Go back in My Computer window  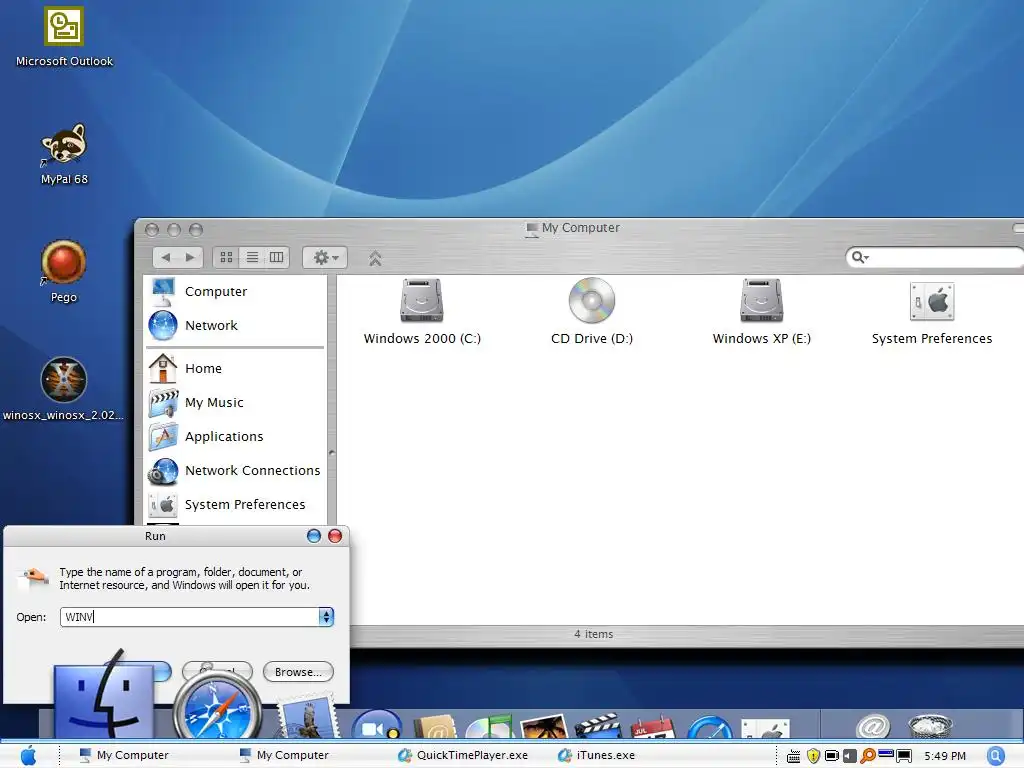tap(166, 257)
